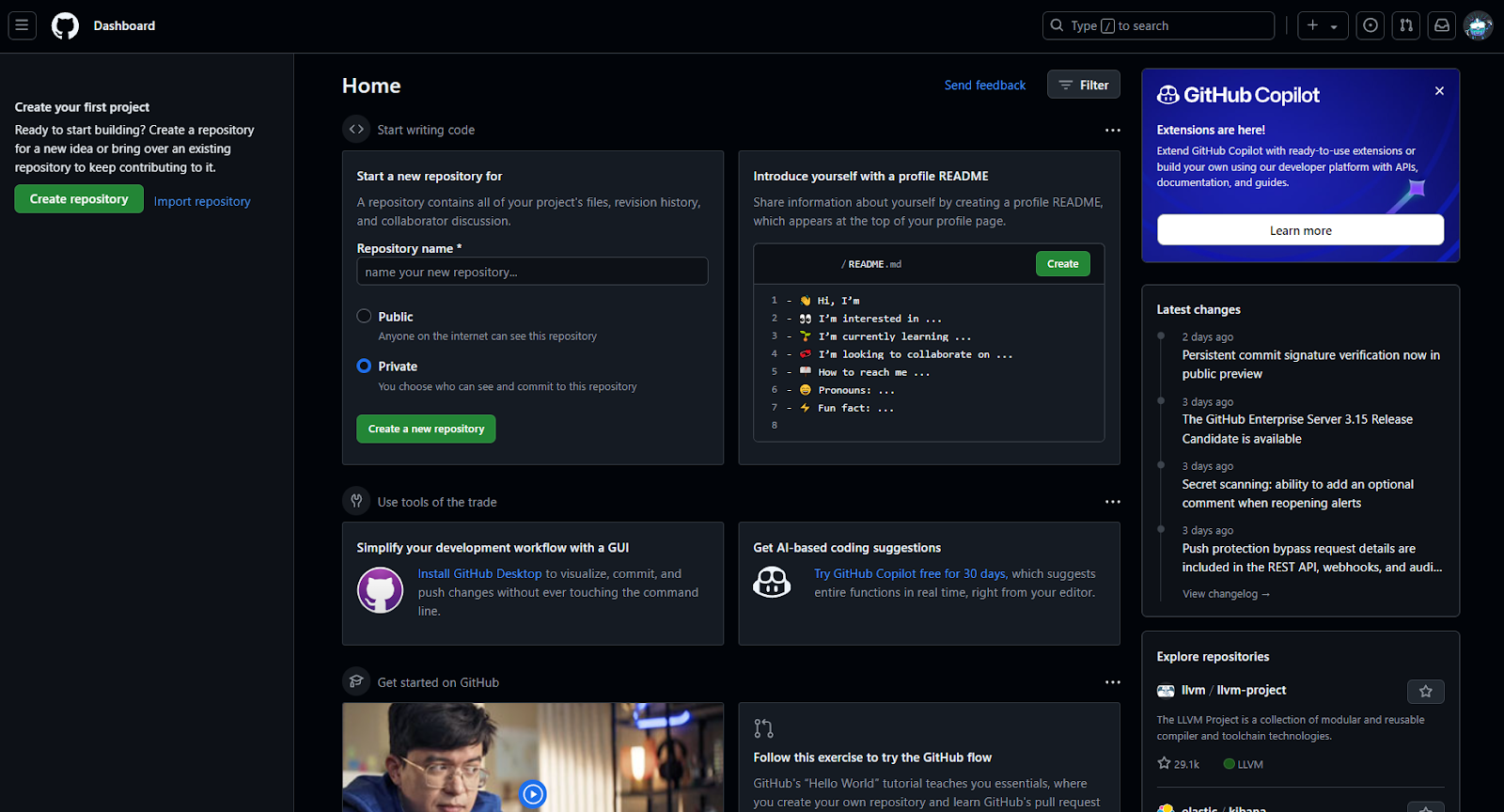1504x812 pixels.
Task: Click the search magnifier icon
Action: coord(1057,25)
